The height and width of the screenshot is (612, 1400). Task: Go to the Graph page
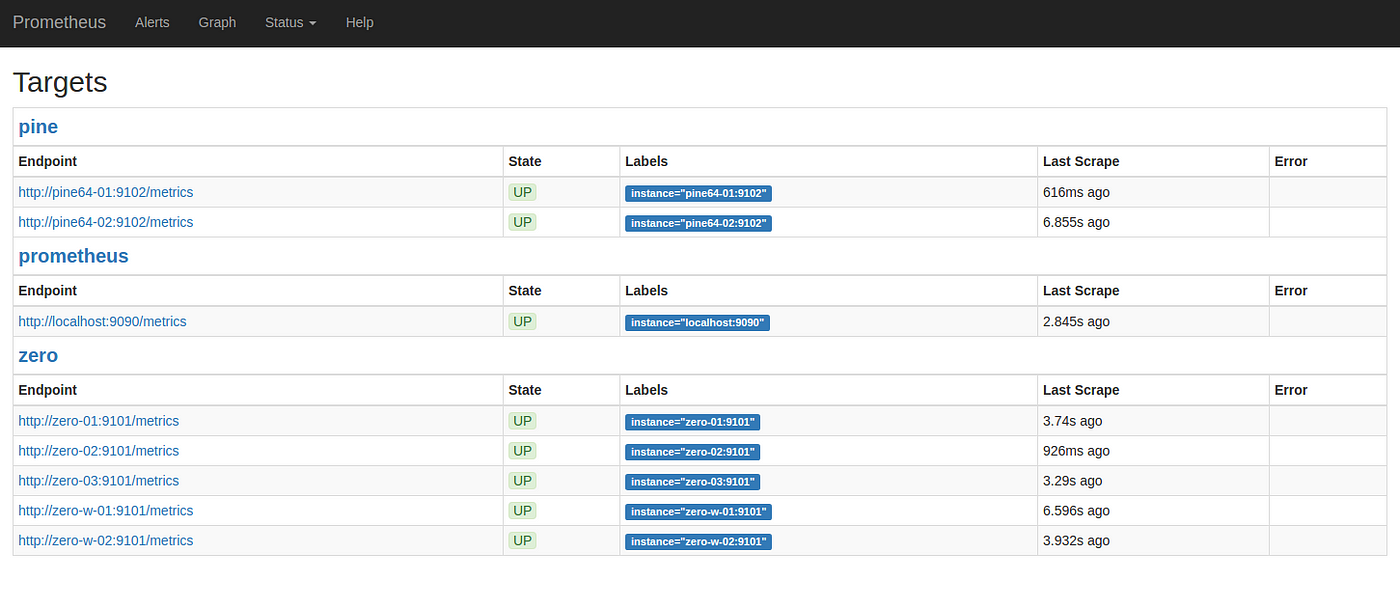point(217,22)
